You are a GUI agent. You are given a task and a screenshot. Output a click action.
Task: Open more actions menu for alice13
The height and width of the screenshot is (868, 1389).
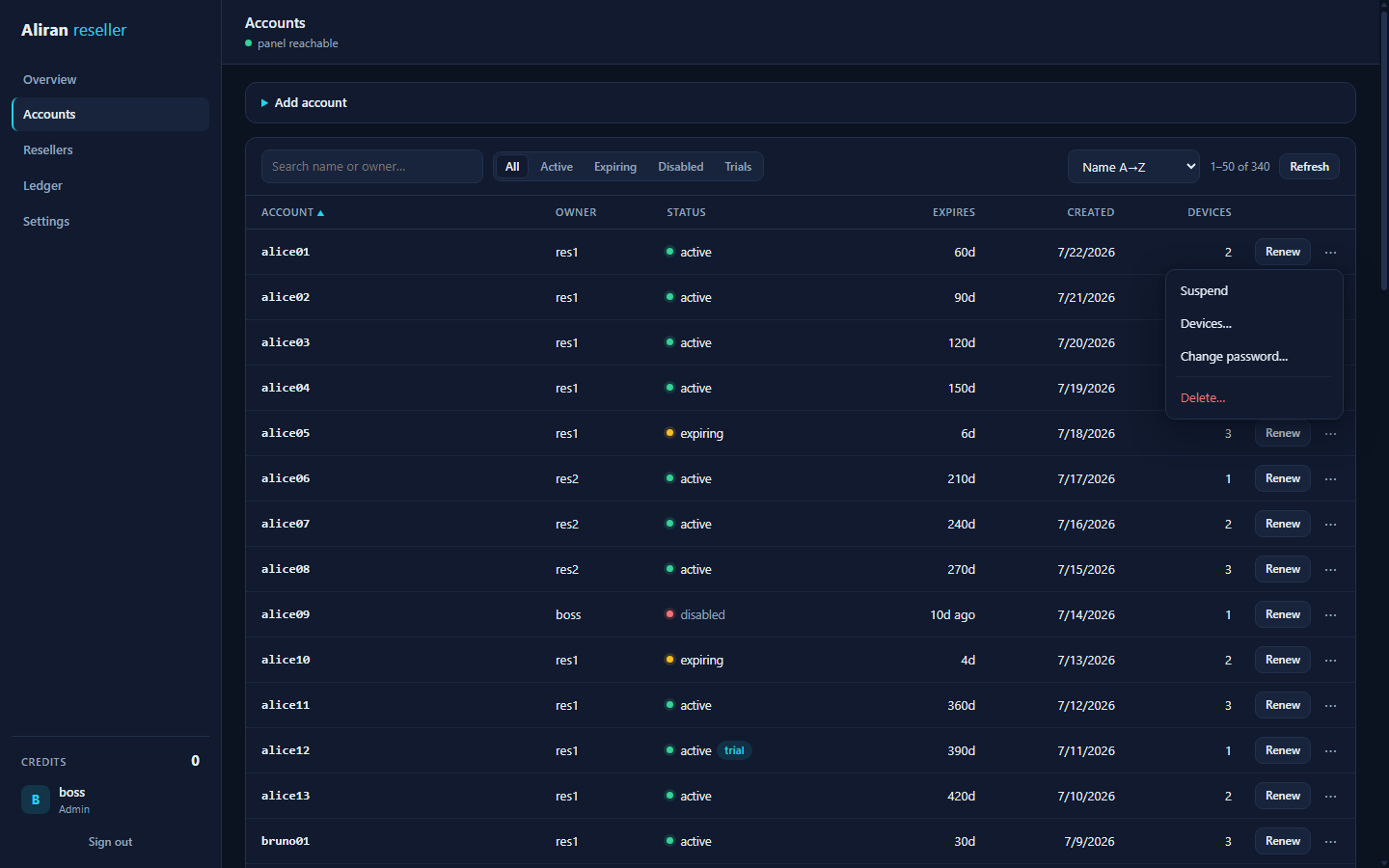point(1330,796)
